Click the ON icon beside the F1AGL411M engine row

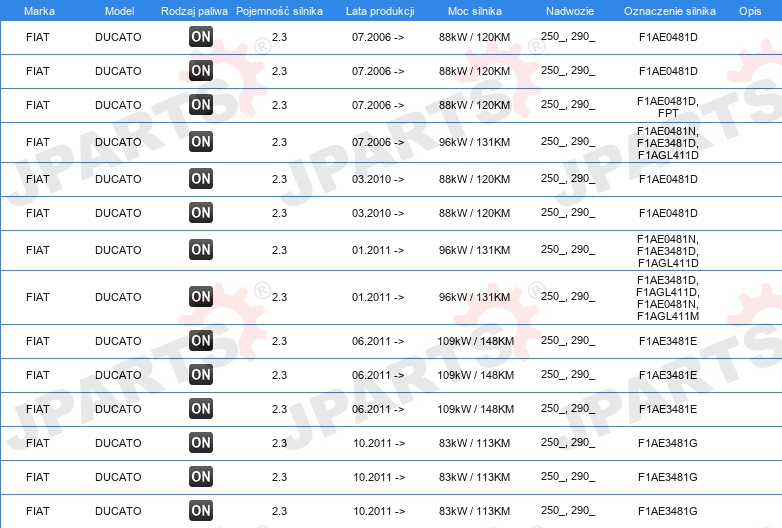(x=201, y=297)
